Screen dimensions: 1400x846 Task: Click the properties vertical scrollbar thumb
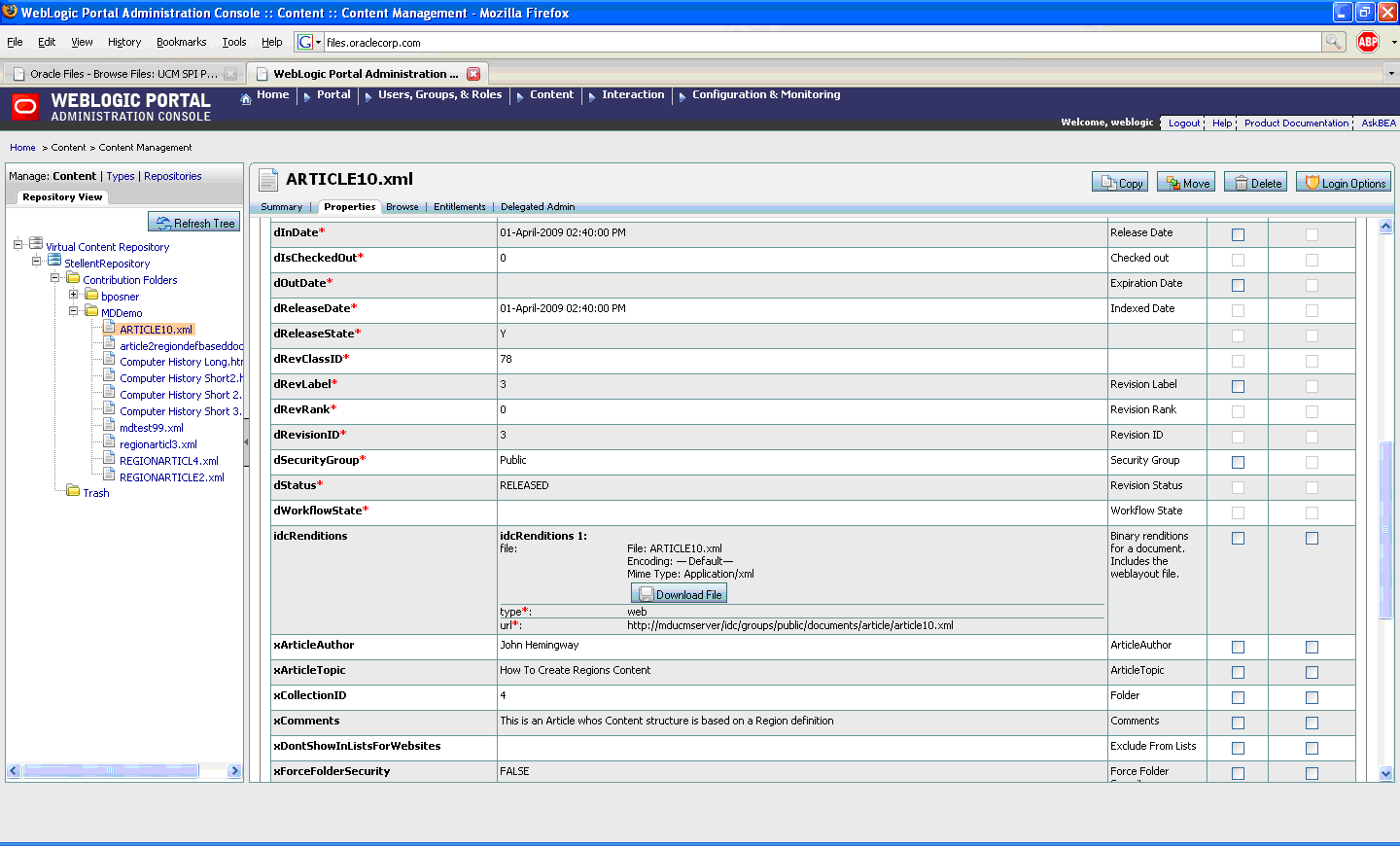coord(1385,530)
